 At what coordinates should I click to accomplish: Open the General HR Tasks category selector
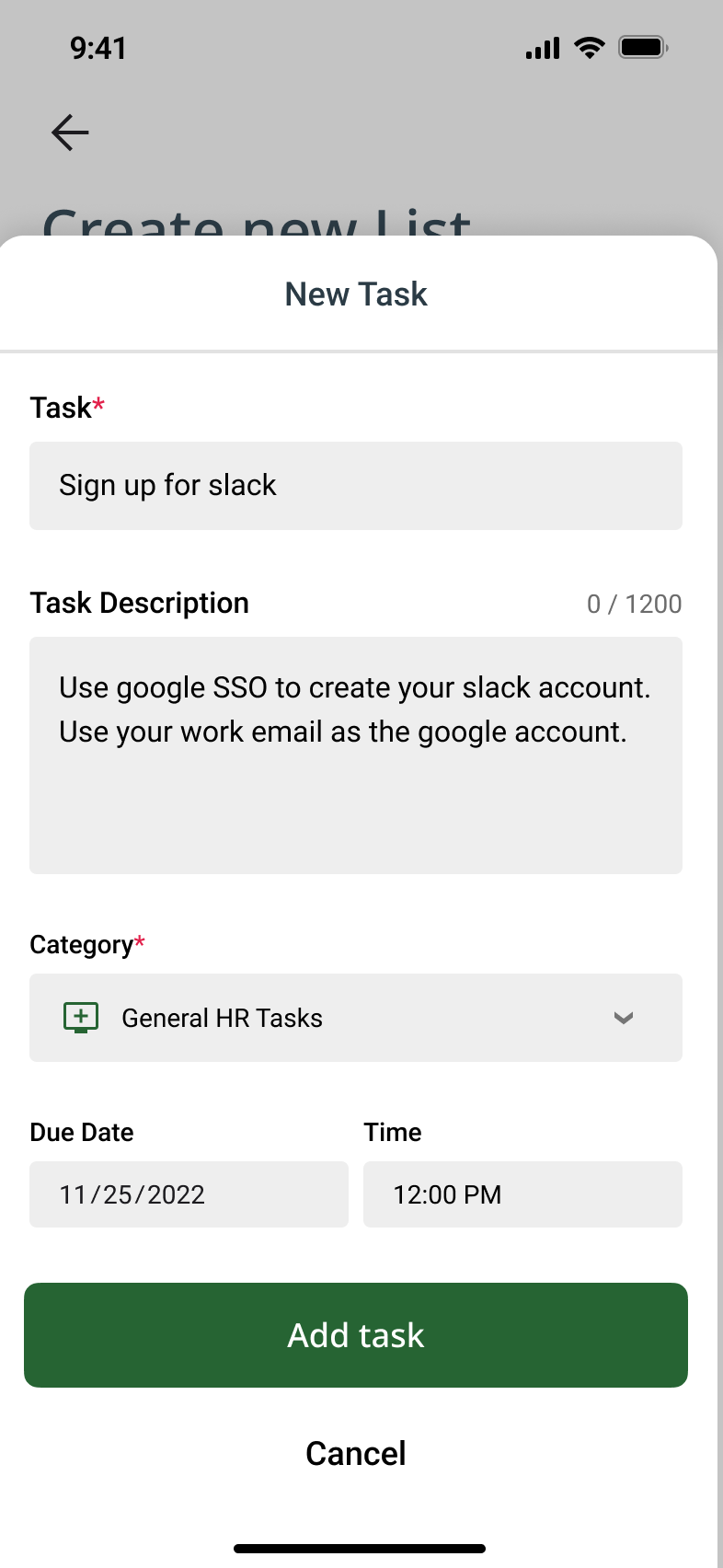[355, 1018]
